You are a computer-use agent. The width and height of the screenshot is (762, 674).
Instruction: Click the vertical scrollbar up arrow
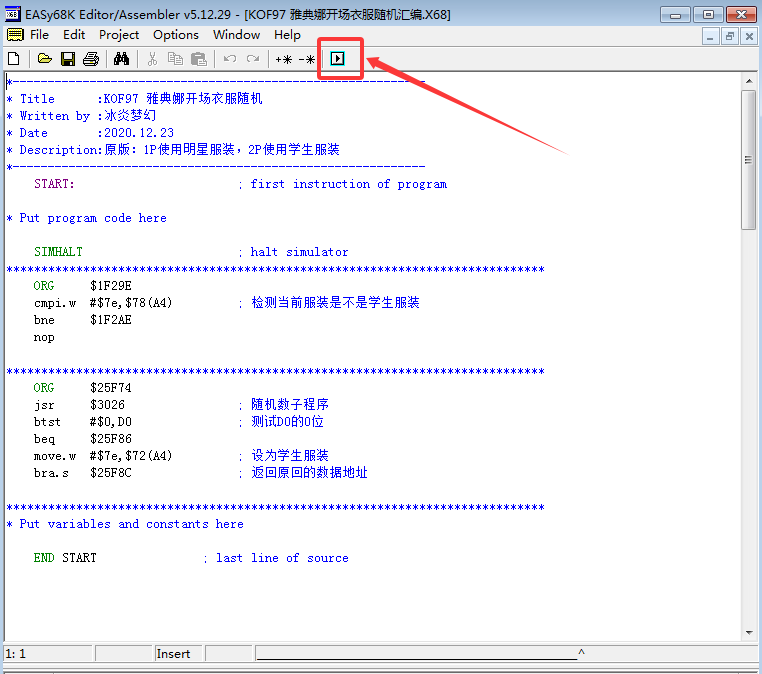pos(749,81)
